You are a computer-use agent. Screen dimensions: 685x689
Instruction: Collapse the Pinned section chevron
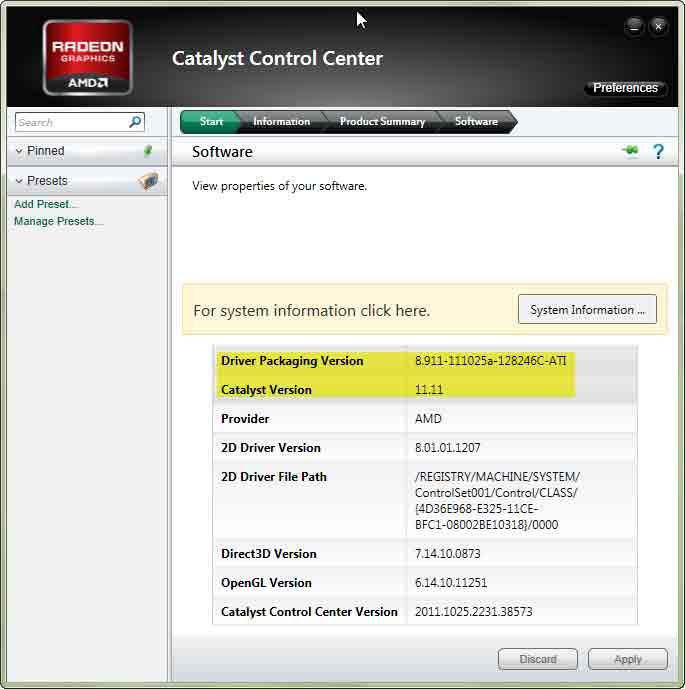point(19,151)
